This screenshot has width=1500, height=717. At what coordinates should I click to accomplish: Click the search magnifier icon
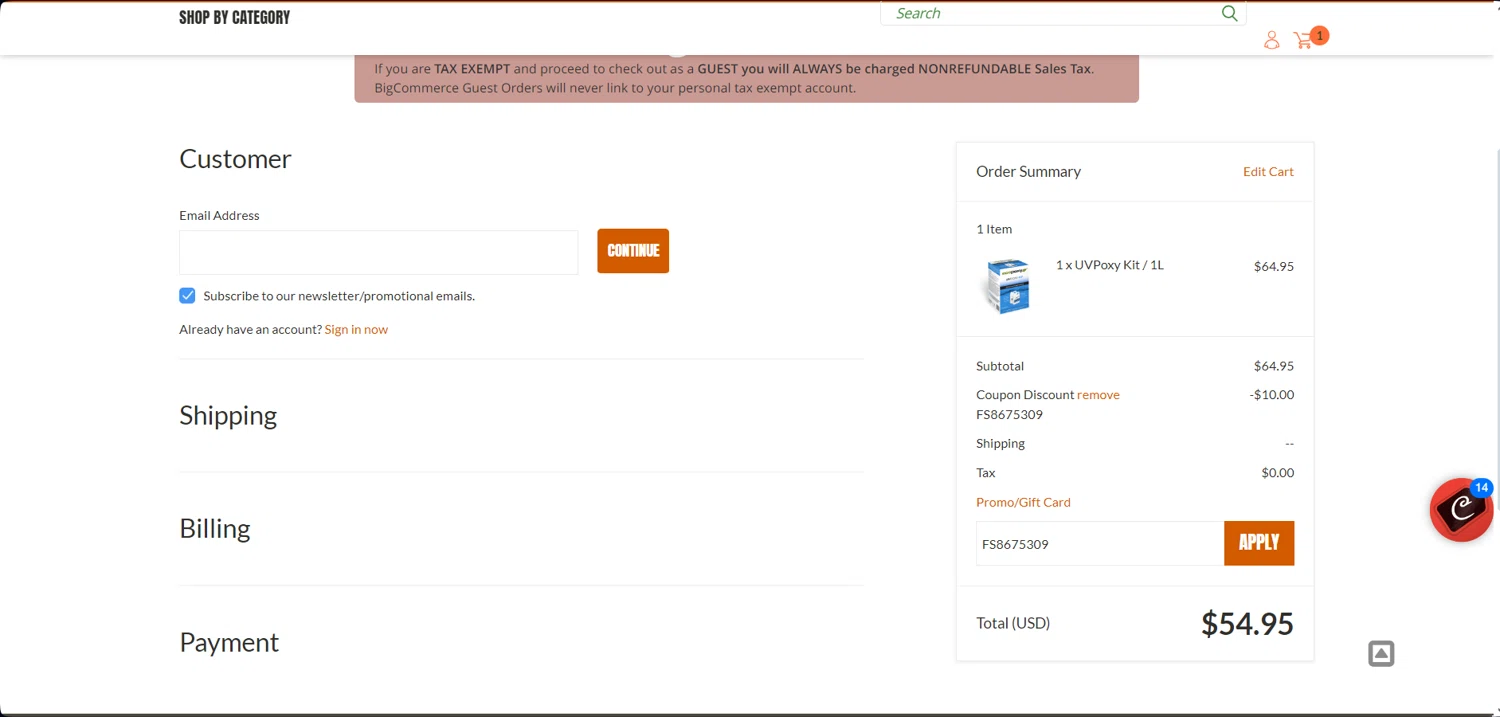click(x=1229, y=13)
